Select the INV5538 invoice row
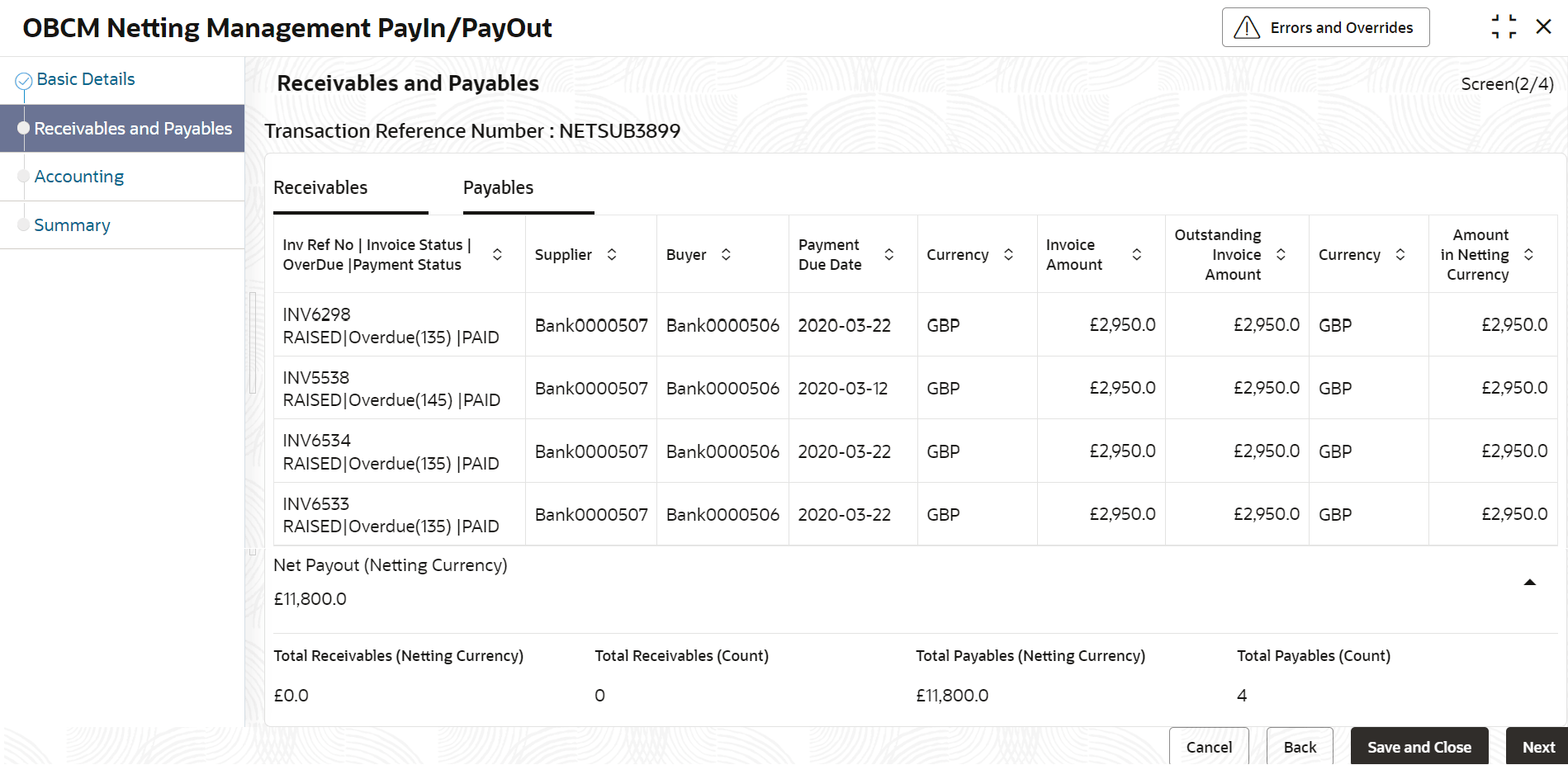The height and width of the screenshot is (765, 1568). click(x=391, y=389)
